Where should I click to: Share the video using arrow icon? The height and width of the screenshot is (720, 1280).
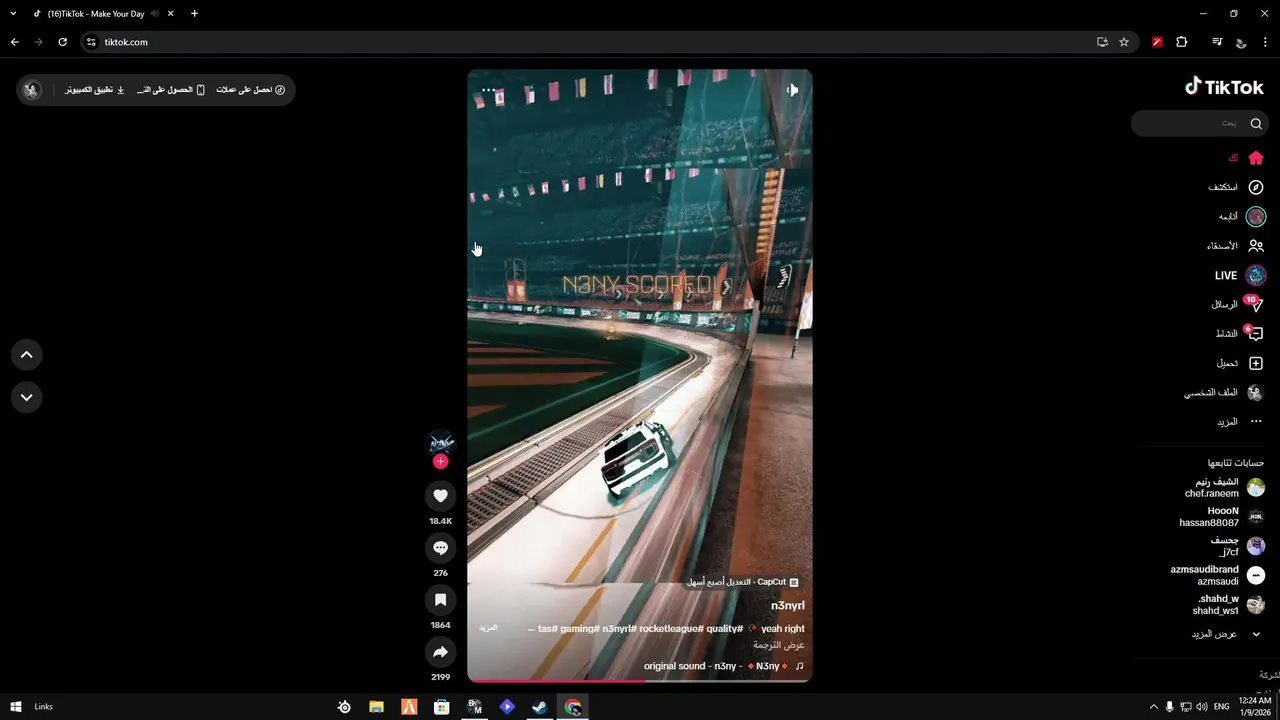(440, 652)
